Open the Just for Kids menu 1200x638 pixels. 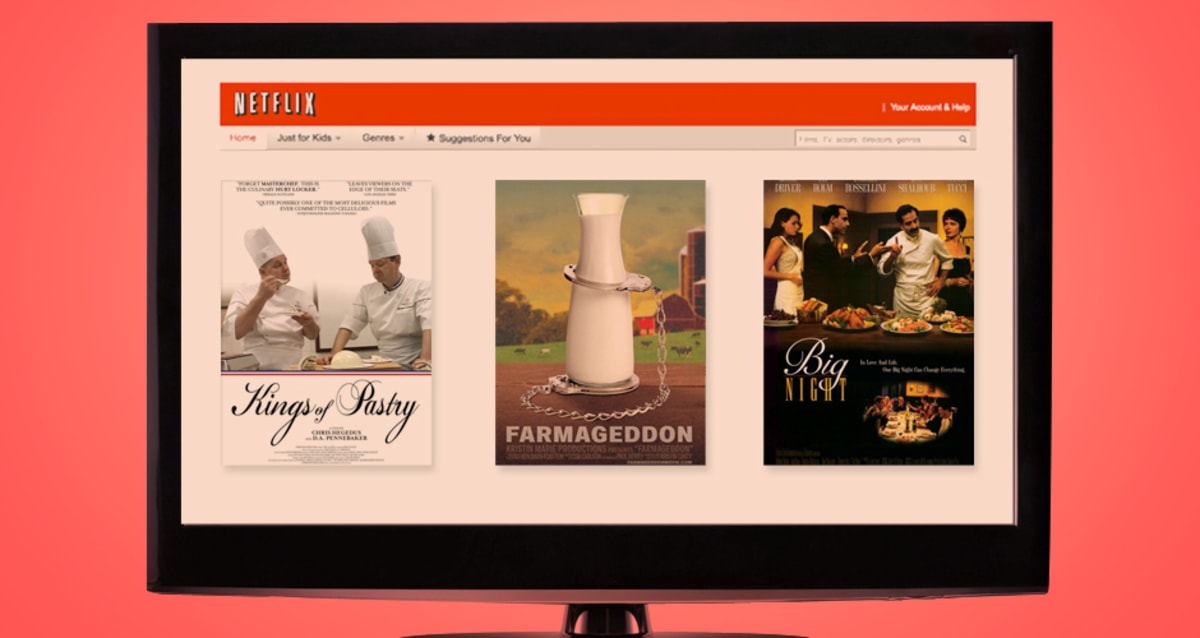309,138
